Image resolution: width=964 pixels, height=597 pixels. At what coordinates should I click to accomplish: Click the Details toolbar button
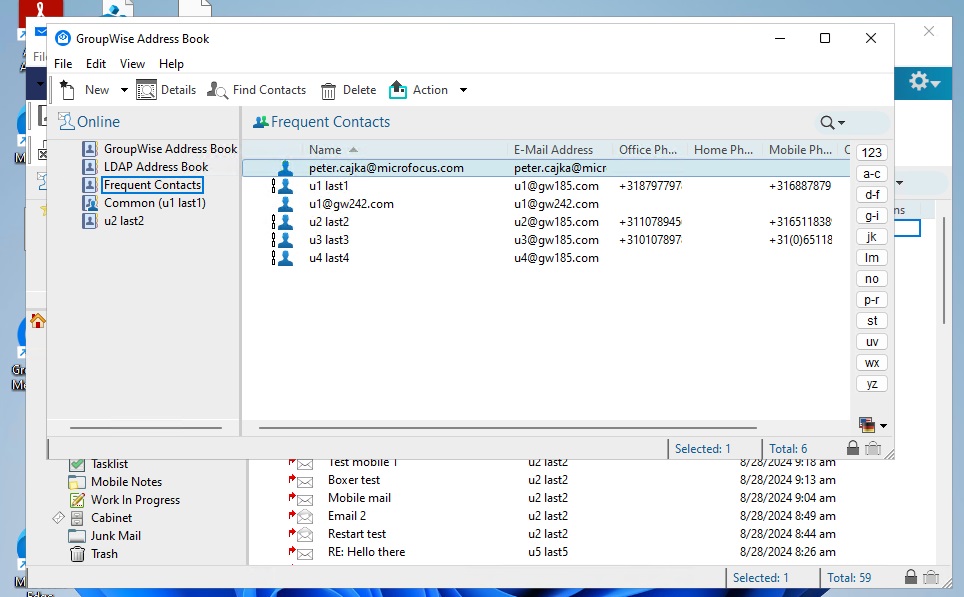pos(166,90)
